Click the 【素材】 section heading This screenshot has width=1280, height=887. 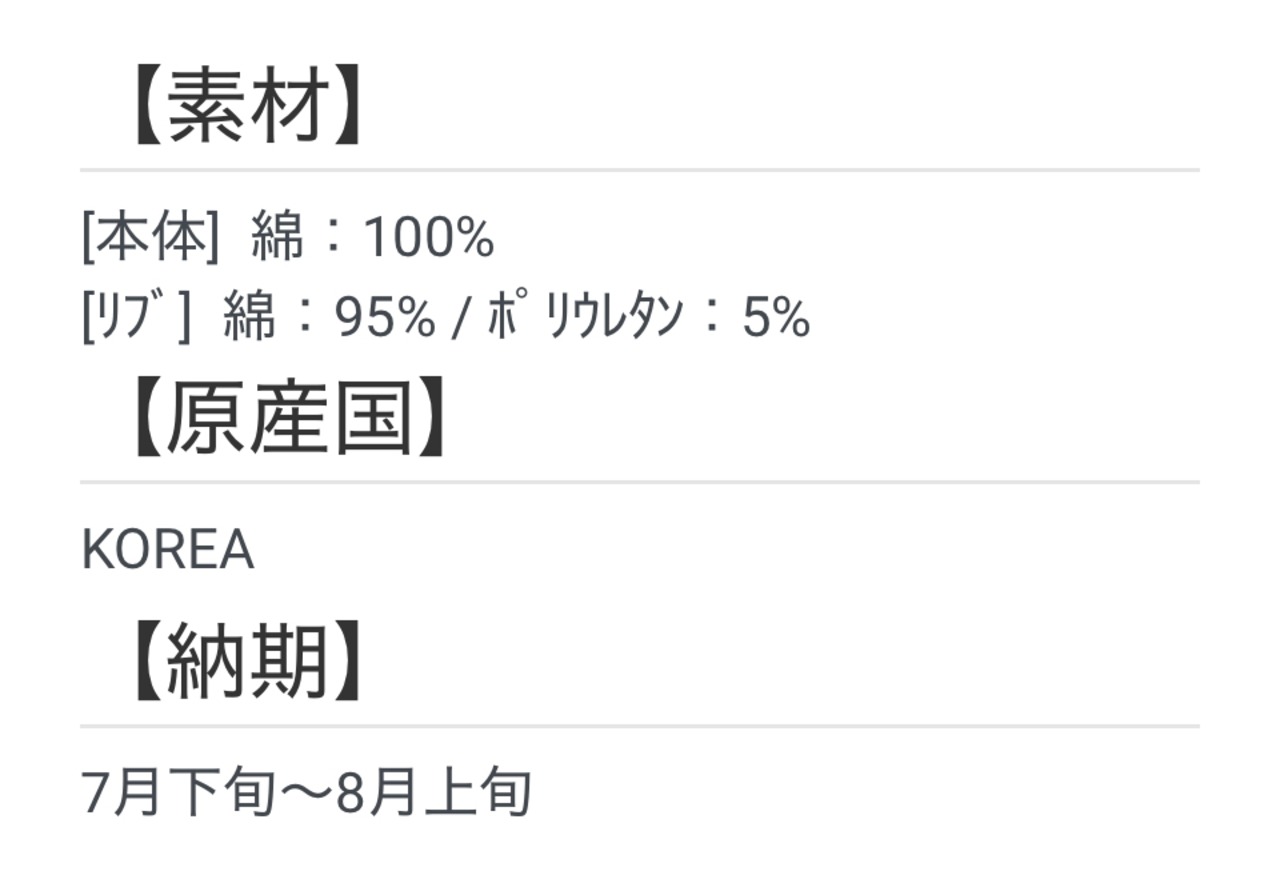[245, 110]
